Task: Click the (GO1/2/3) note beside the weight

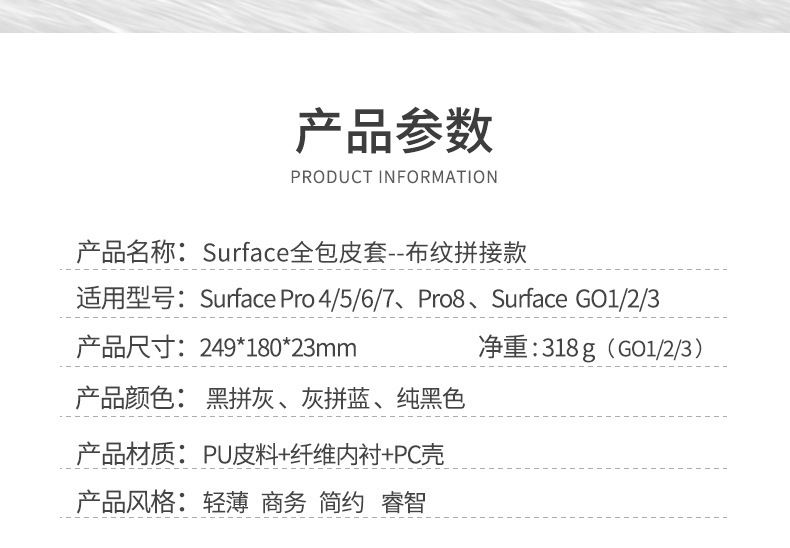Action: [x=660, y=349]
